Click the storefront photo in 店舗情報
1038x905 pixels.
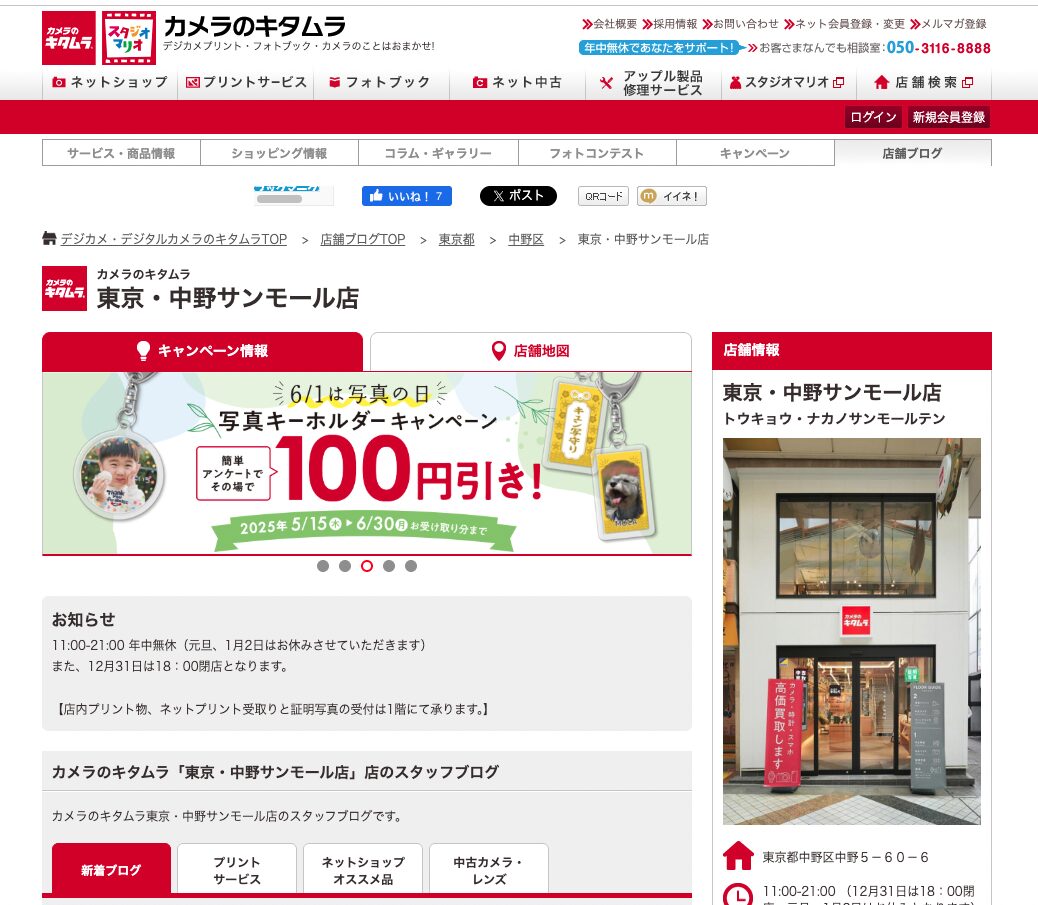(x=852, y=631)
